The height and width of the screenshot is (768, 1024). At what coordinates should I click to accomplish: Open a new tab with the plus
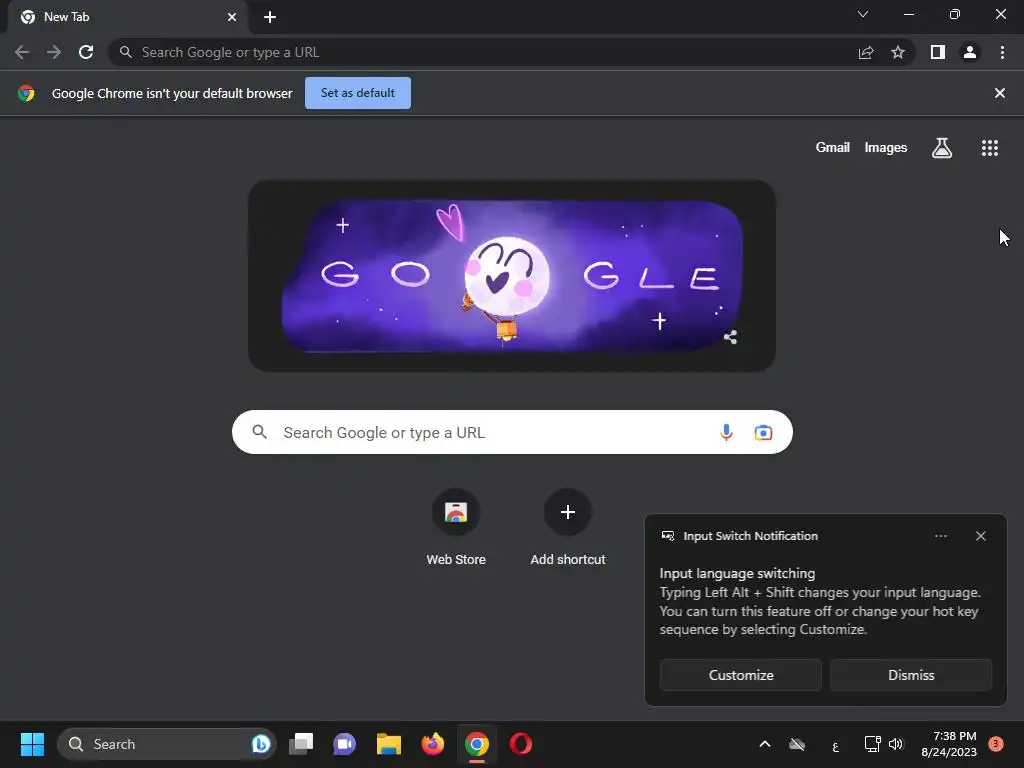click(x=270, y=17)
